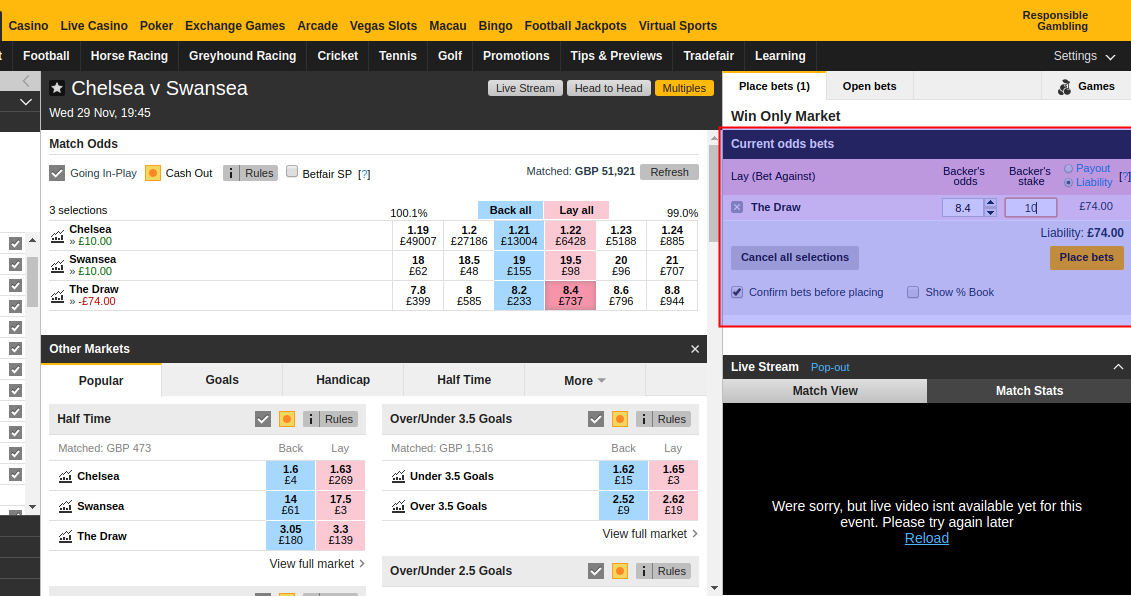The height and width of the screenshot is (596, 1131).
Task: Click the Reload video link
Action: point(927,538)
